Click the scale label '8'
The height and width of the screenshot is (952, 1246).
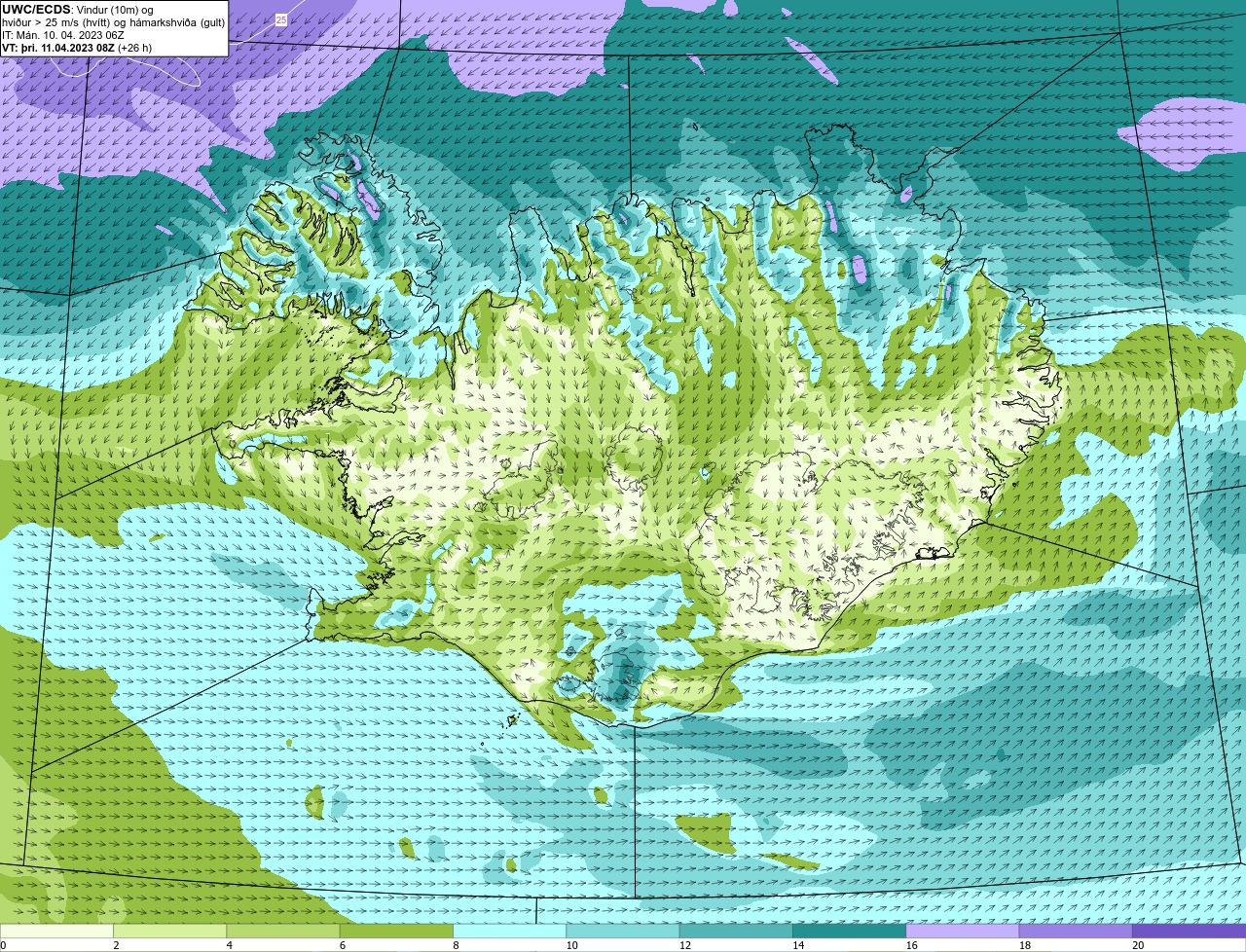point(456,945)
